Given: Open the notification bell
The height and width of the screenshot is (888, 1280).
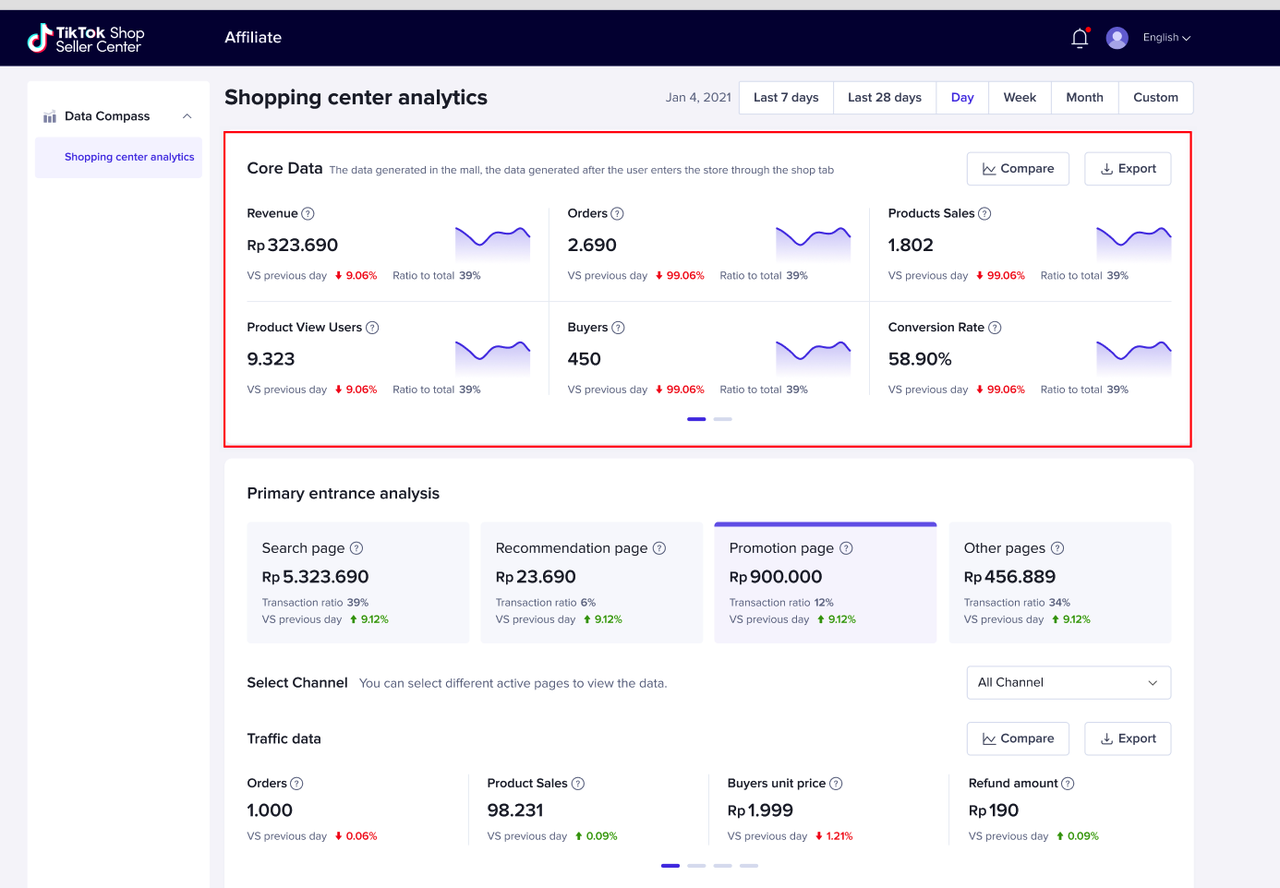Looking at the screenshot, I should tap(1079, 38).
